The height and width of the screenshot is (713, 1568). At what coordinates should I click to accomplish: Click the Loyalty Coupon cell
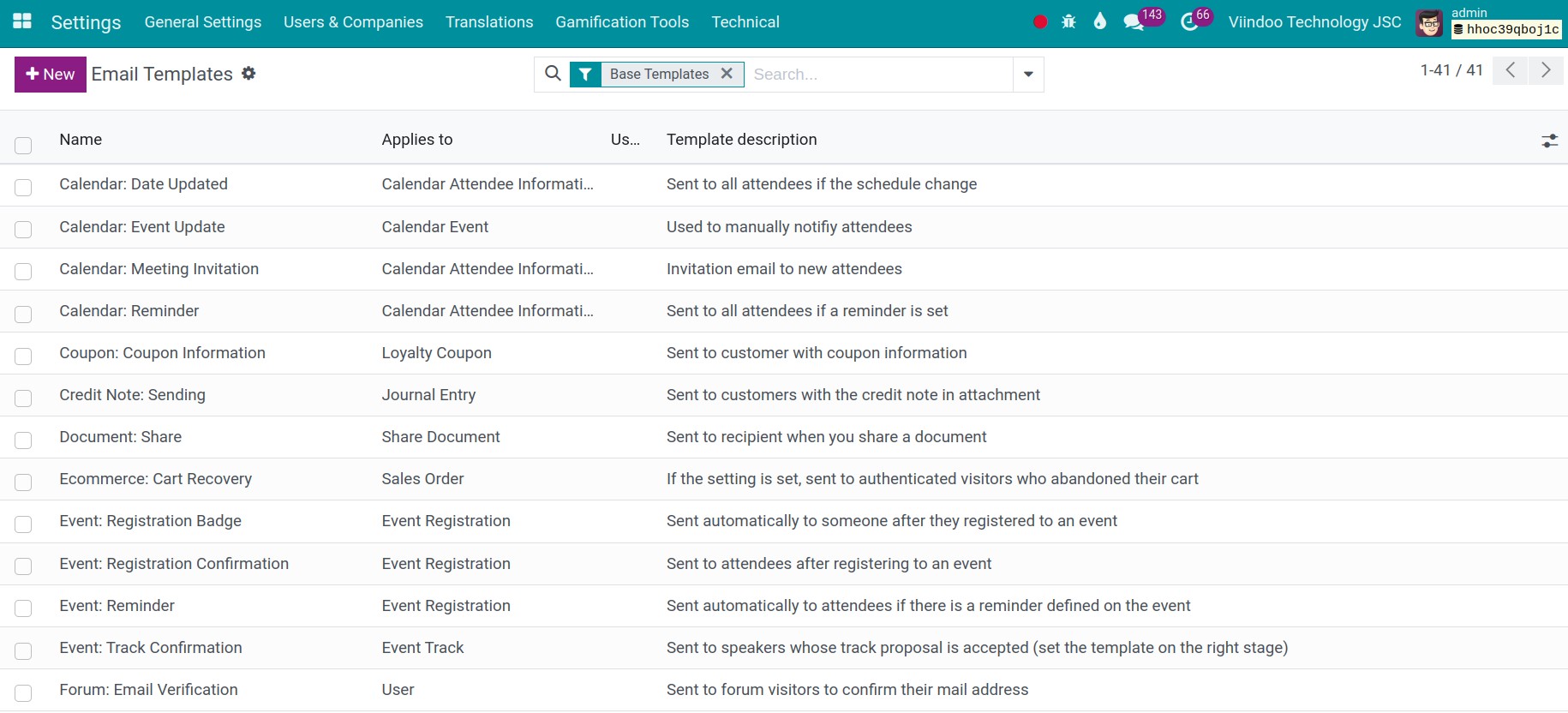(437, 353)
